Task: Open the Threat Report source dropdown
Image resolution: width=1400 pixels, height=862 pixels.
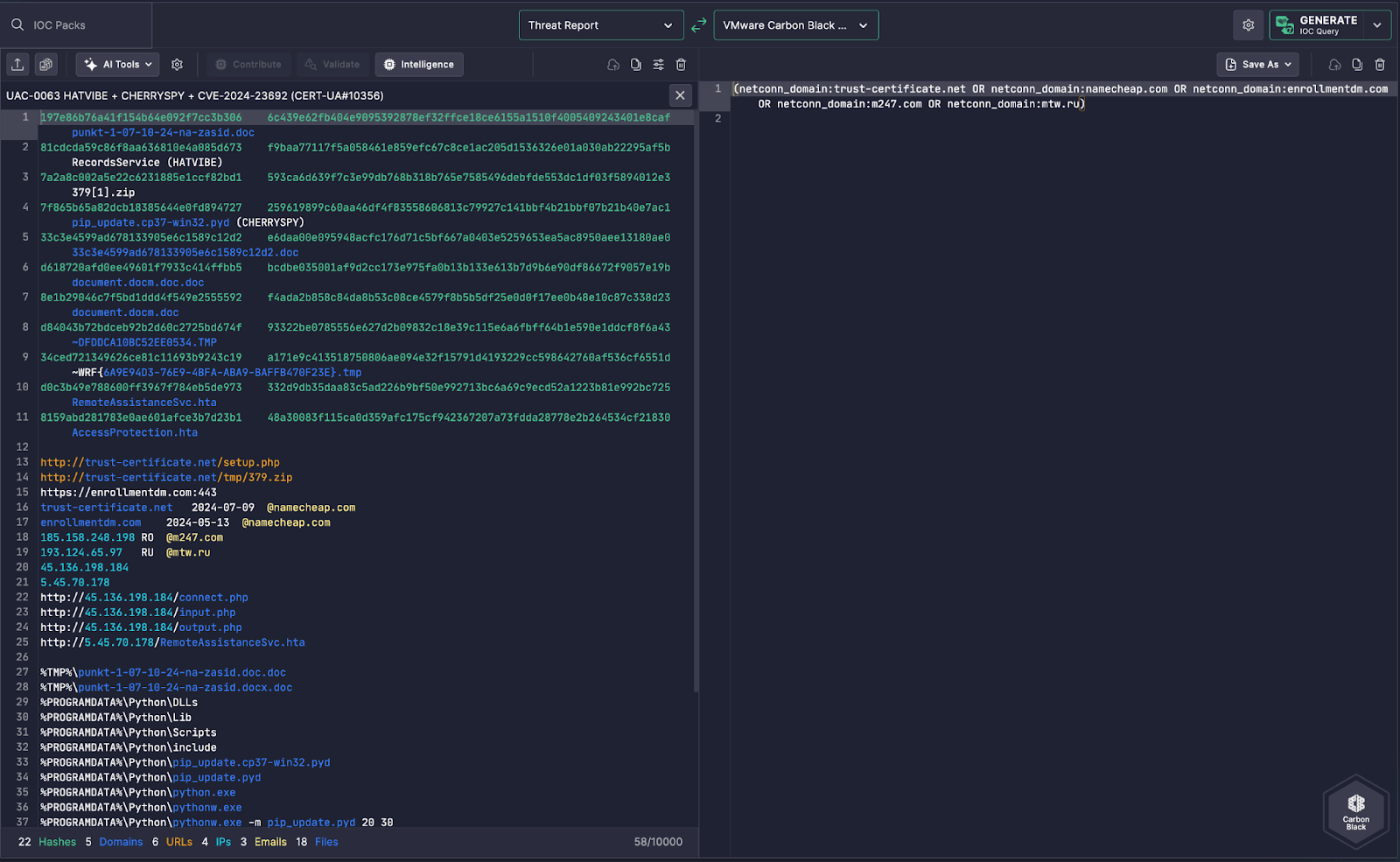Action: tap(600, 25)
